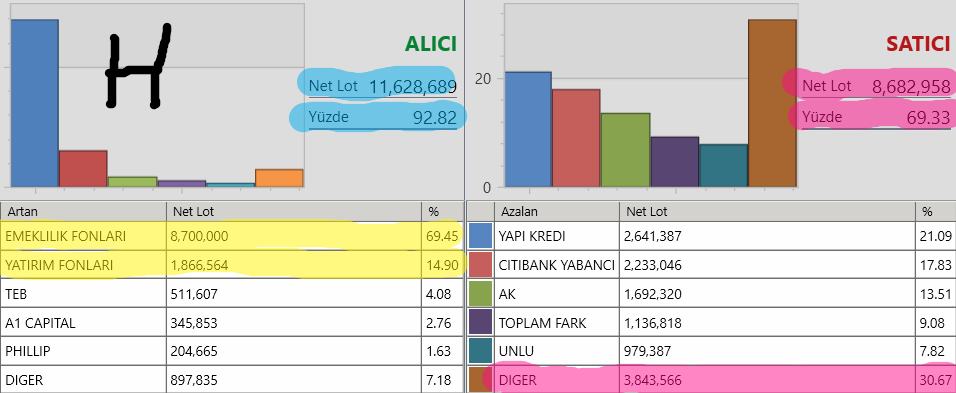This screenshot has height=393, width=956.
Task: Click the tall blue bar in ALICI chart
Action: pyautogui.click(x=35, y=103)
